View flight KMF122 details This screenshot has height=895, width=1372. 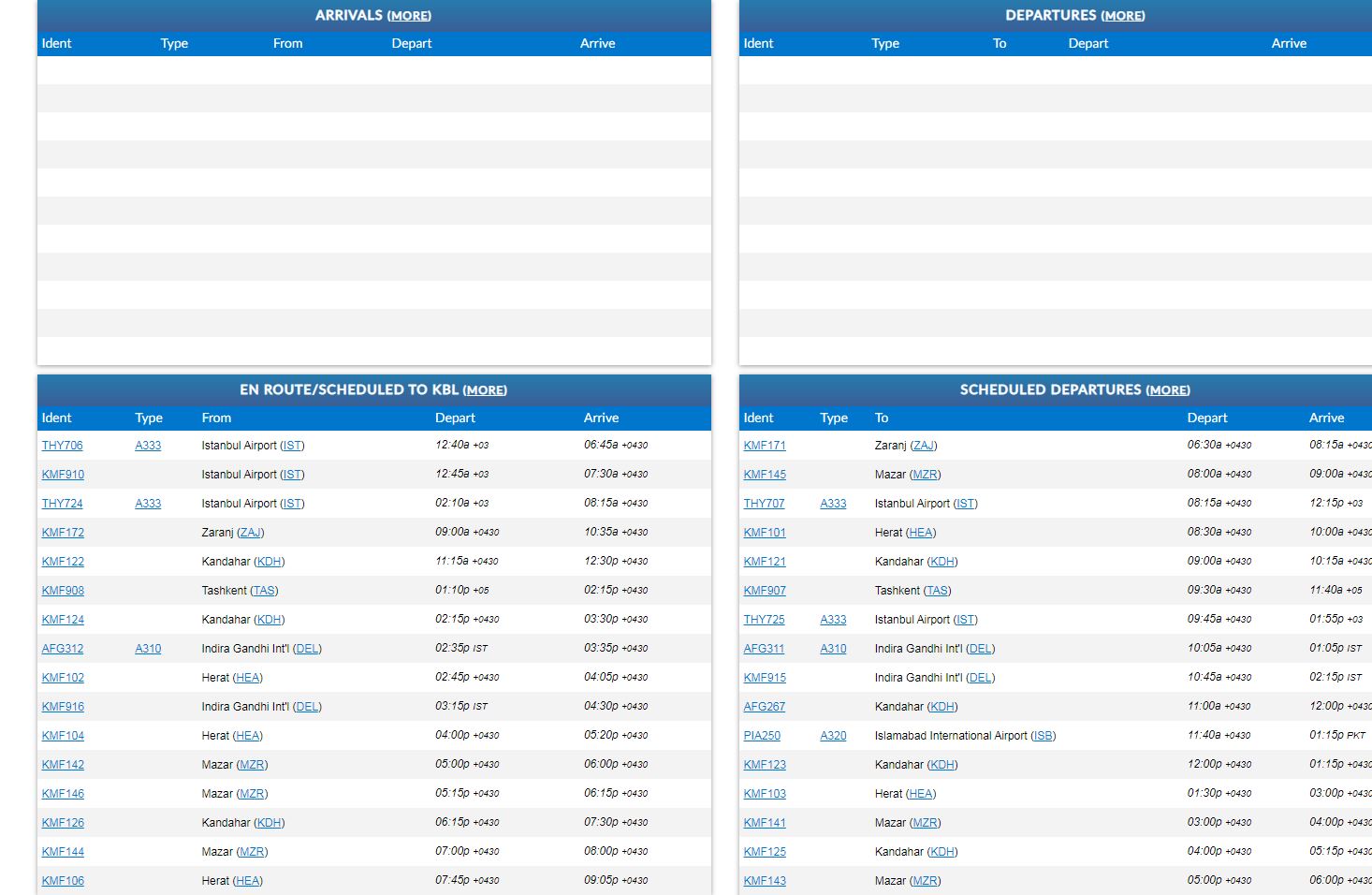[63, 562]
